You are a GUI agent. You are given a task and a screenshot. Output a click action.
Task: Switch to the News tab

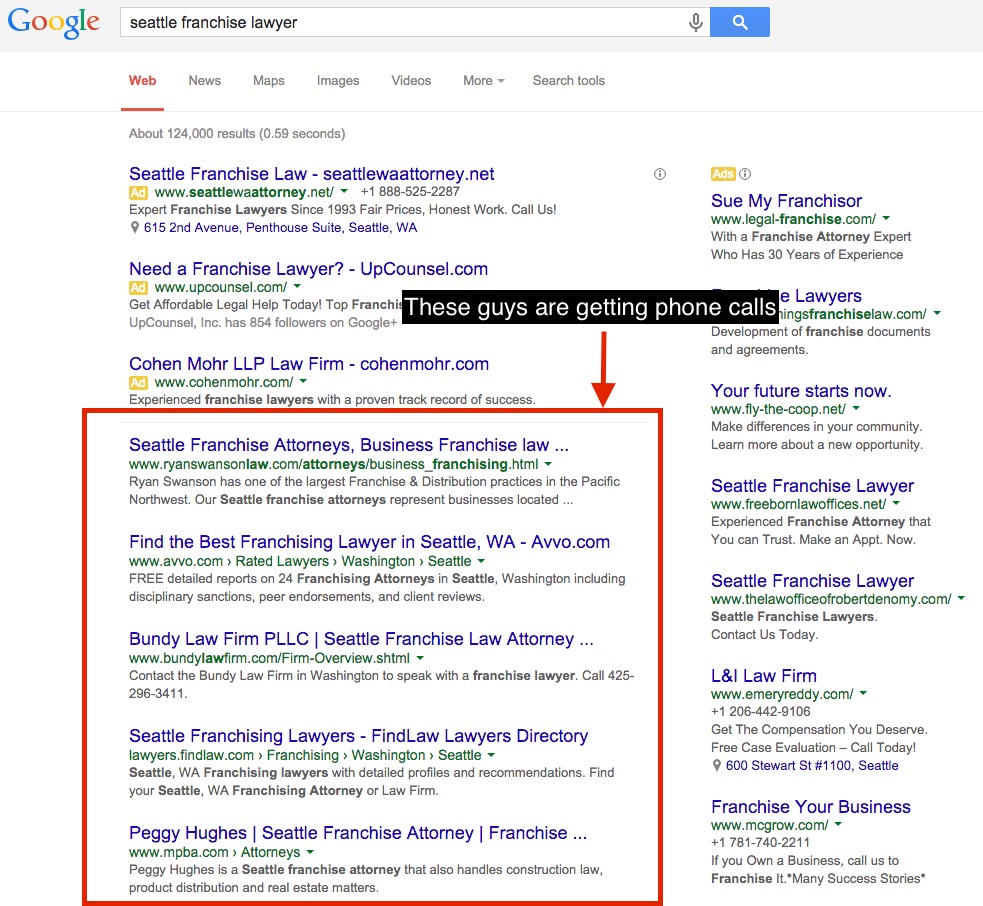pos(204,81)
